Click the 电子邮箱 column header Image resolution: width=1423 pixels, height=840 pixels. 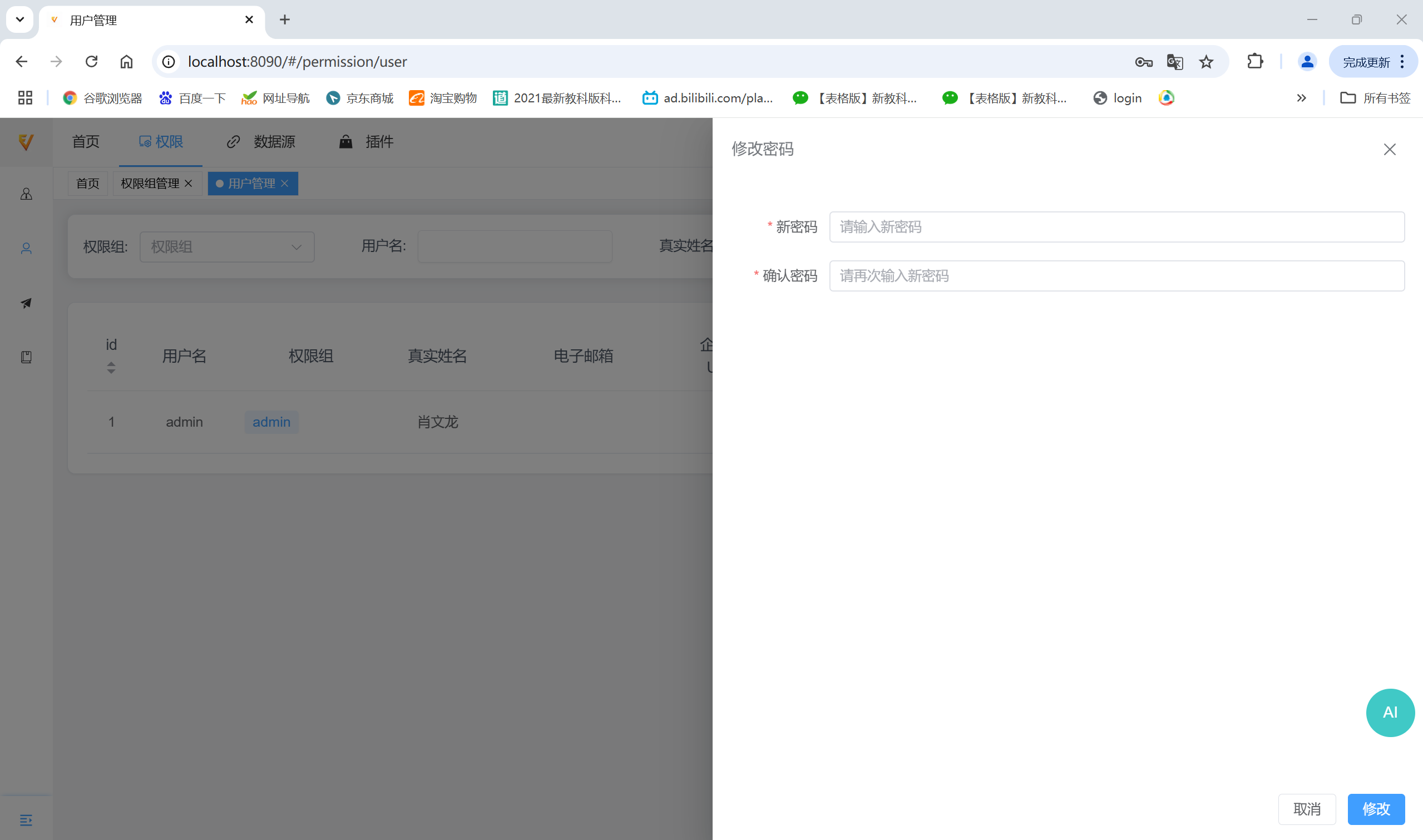coord(583,355)
